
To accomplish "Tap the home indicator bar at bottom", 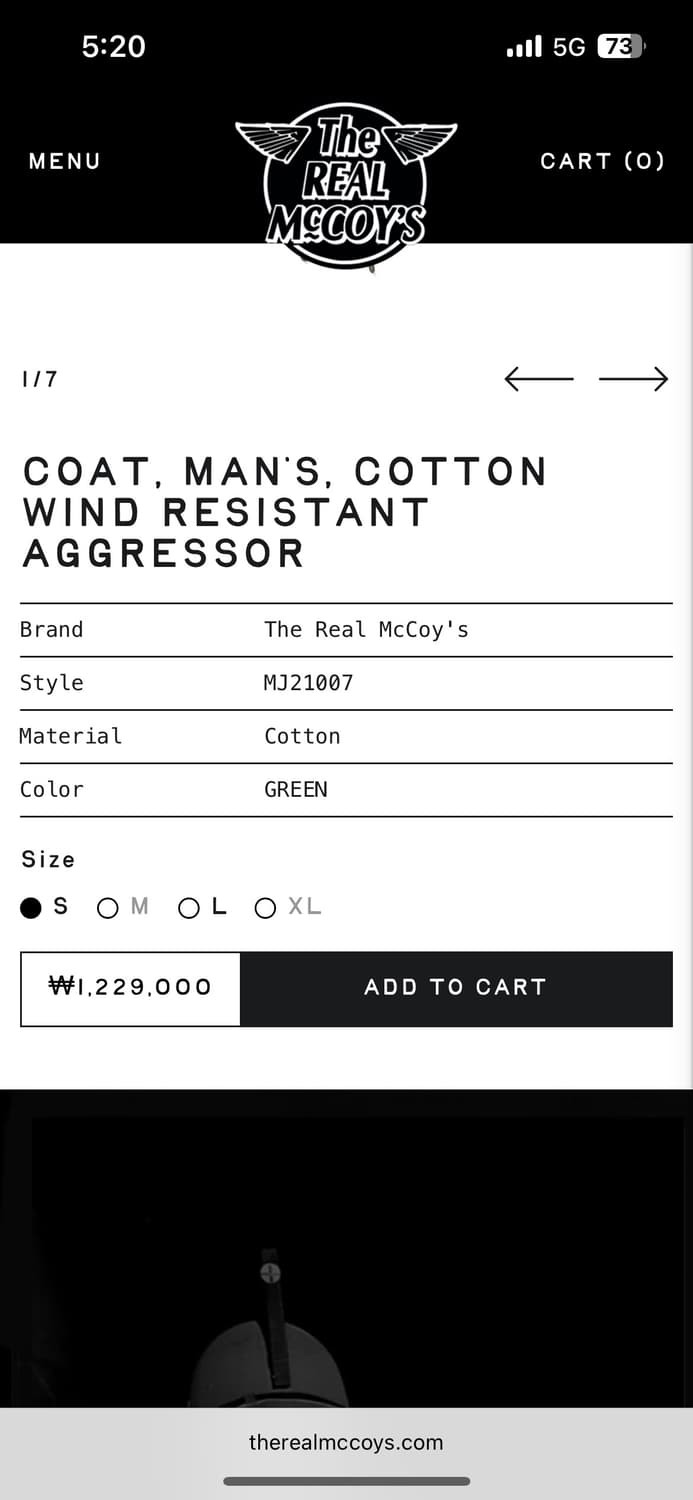I will tap(346, 1481).
